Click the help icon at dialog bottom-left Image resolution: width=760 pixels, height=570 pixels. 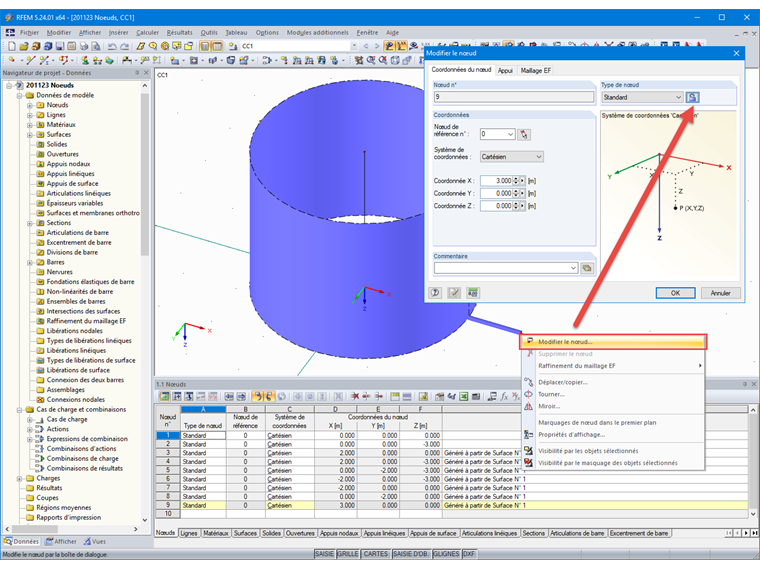[x=435, y=293]
